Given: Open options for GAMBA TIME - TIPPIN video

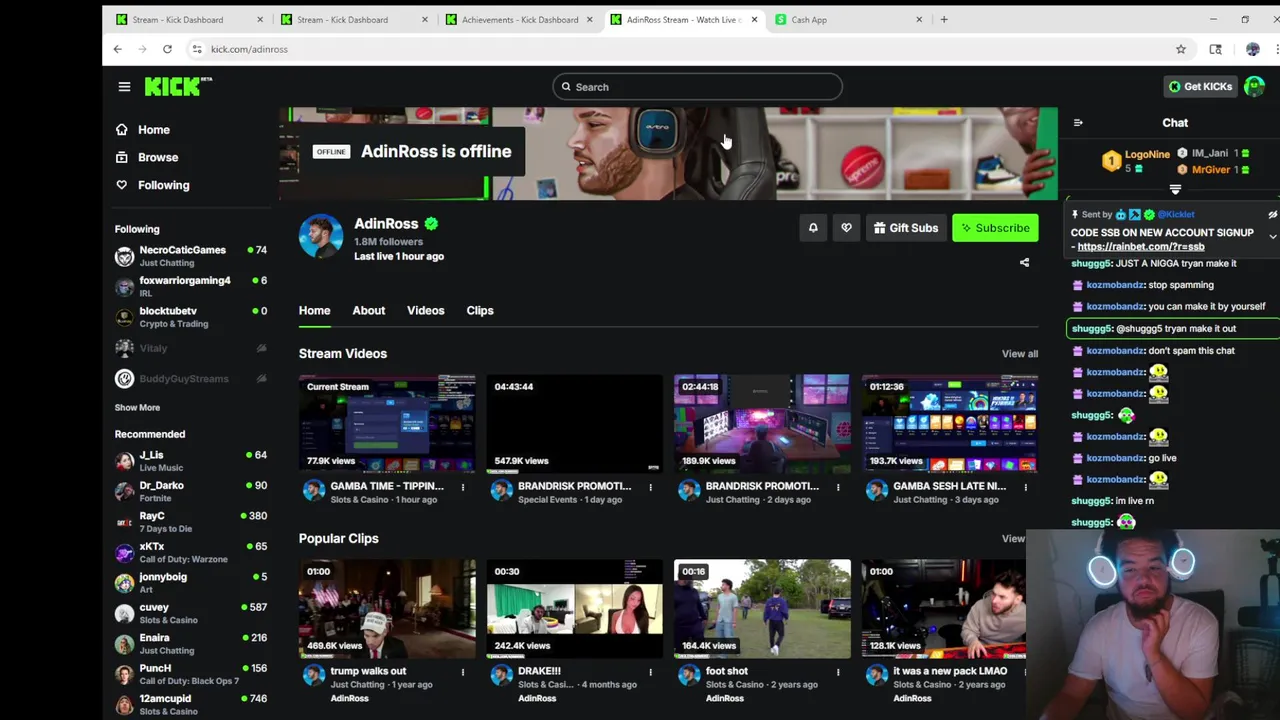Looking at the screenshot, I should pos(462,487).
